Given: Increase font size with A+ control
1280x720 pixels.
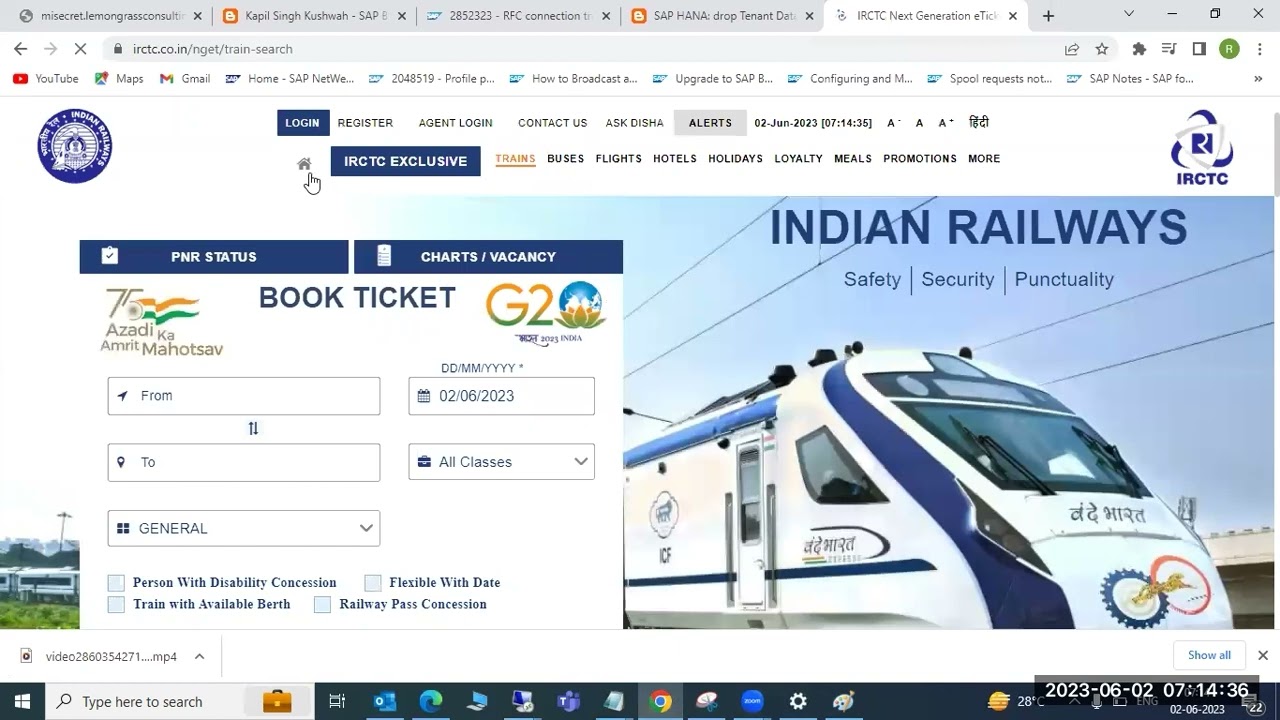Looking at the screenshot, I should click(945, 123).
